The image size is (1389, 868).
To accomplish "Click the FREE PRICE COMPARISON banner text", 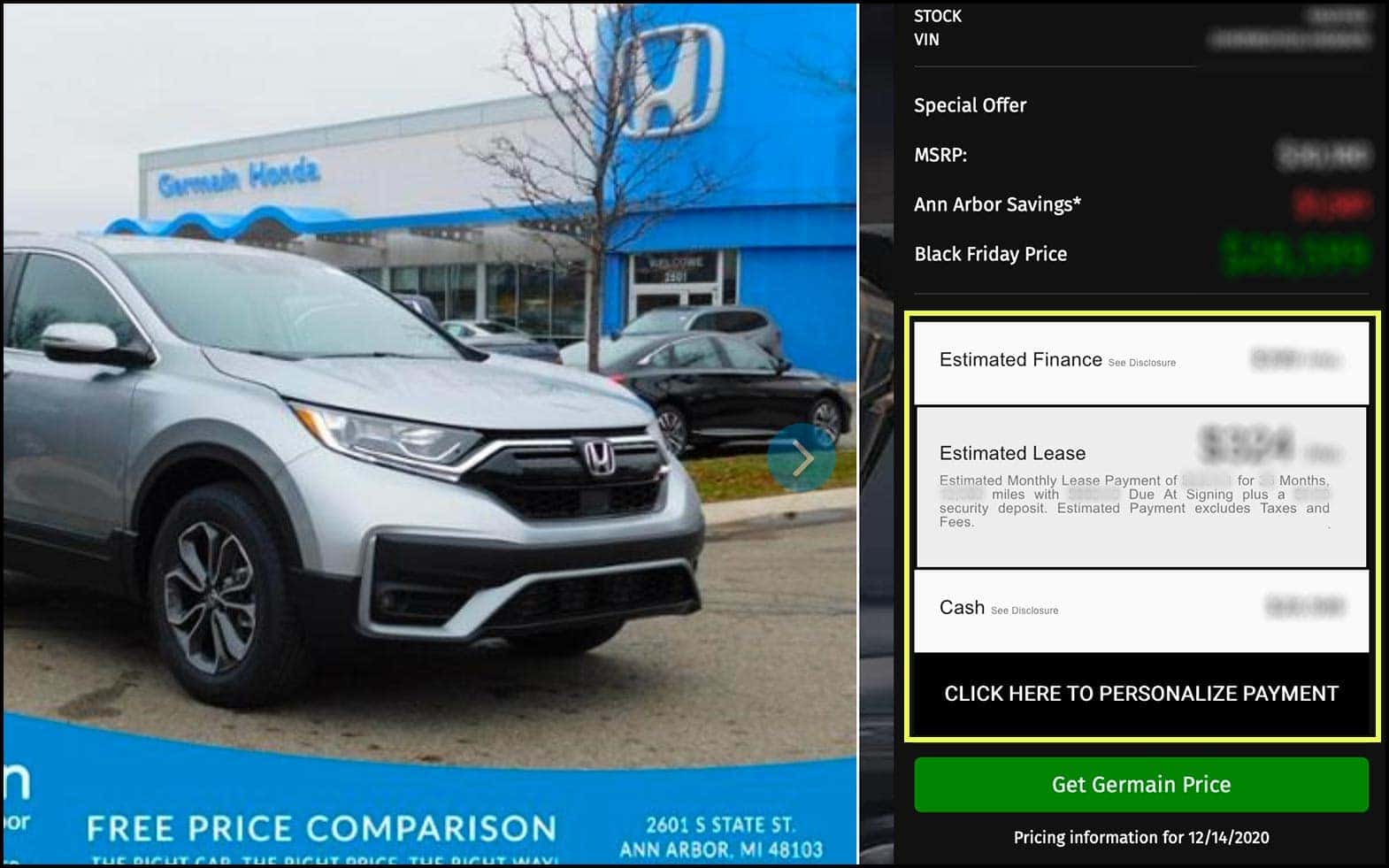I will pos(321,829).
